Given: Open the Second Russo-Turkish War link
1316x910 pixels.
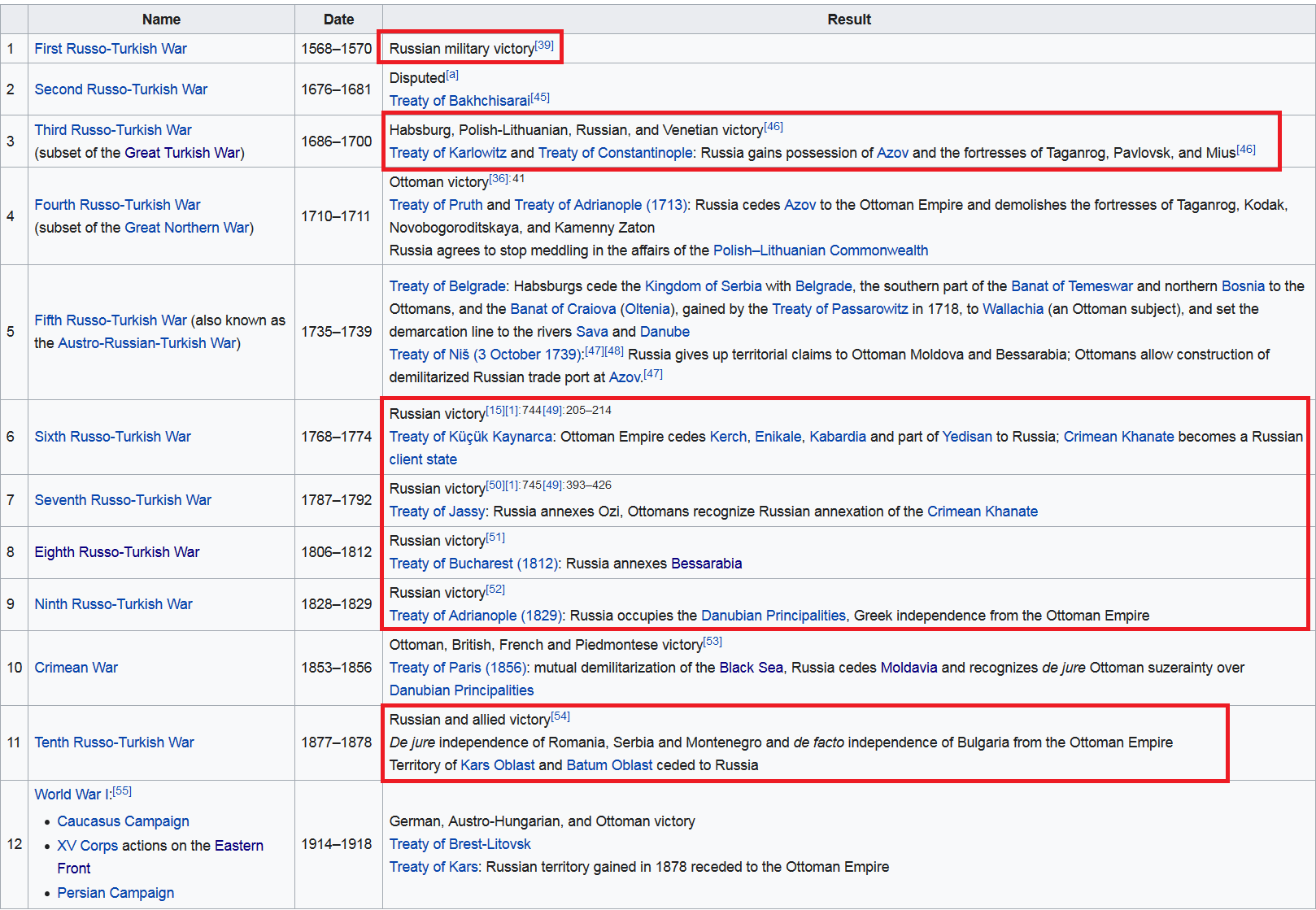Looking at the screenshot, I should (x=121, y=89).
